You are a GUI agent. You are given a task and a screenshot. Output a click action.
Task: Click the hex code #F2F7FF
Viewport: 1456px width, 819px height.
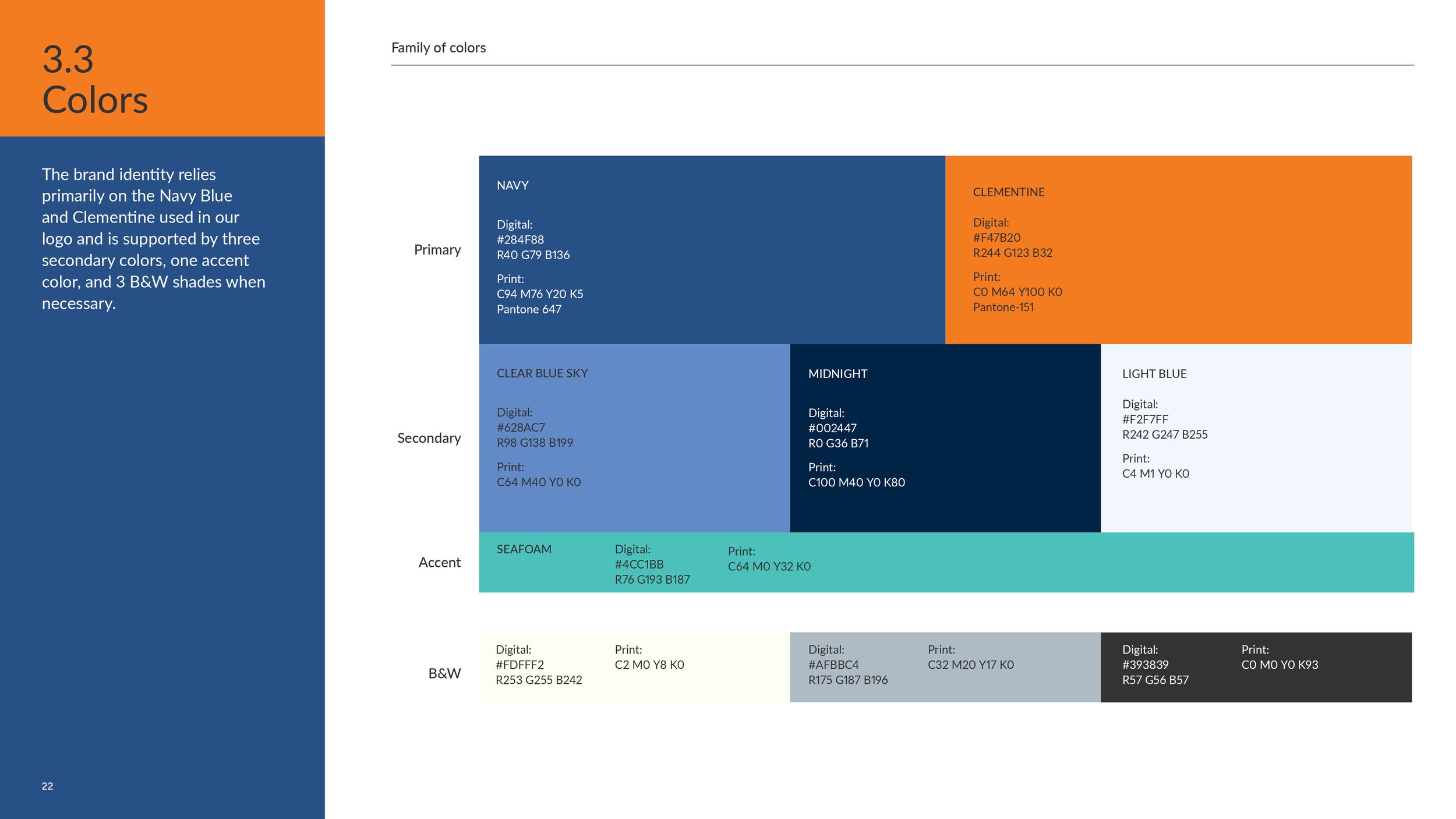tap(1145, 419)
